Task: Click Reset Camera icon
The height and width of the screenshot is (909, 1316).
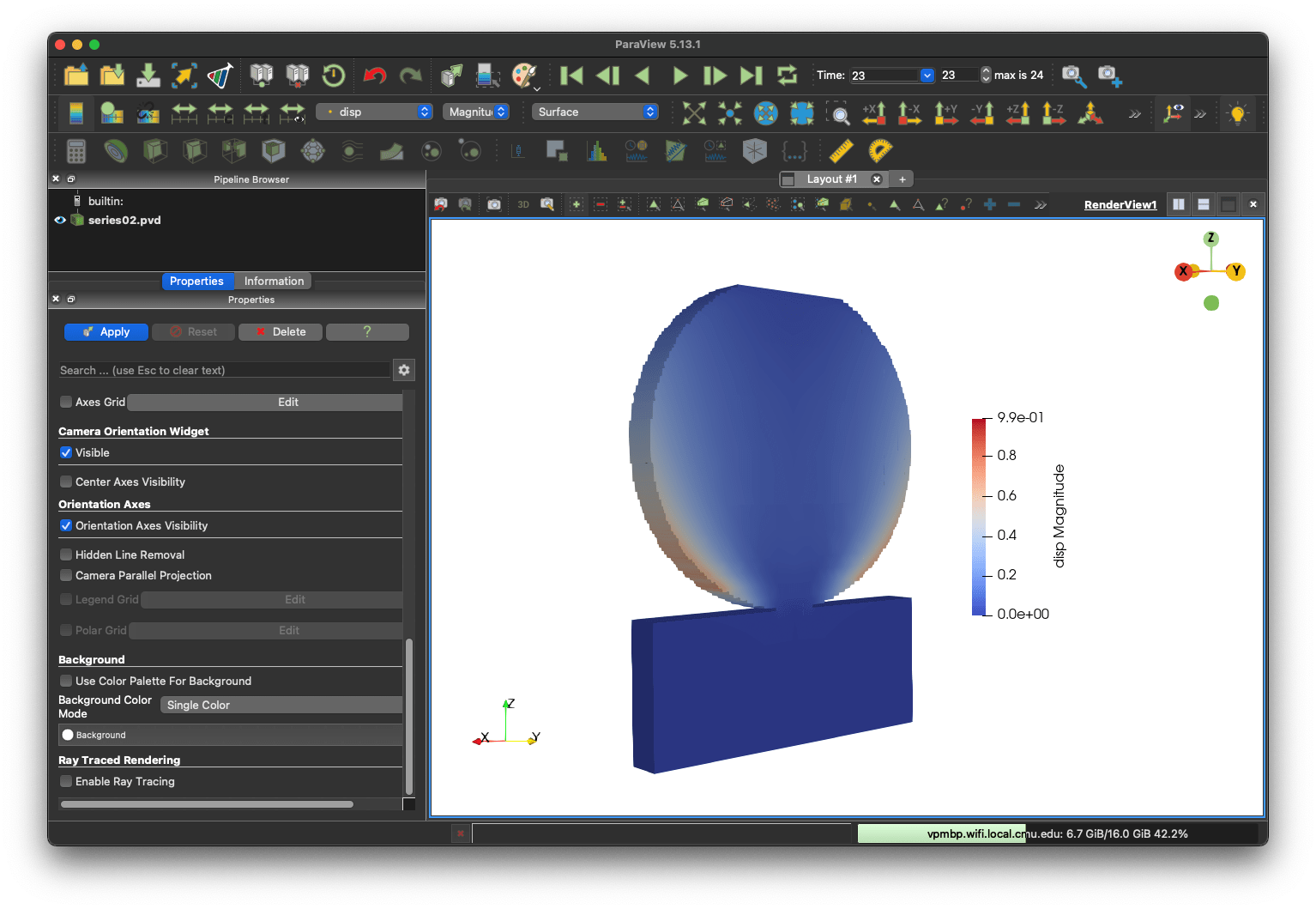Action: (x=694, y=112)
